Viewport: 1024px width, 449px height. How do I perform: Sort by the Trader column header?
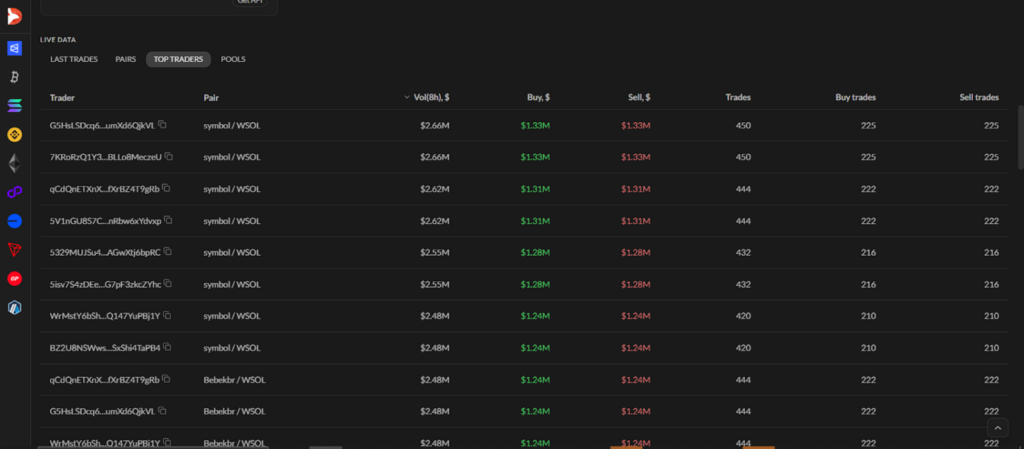(x=62, y=97)
